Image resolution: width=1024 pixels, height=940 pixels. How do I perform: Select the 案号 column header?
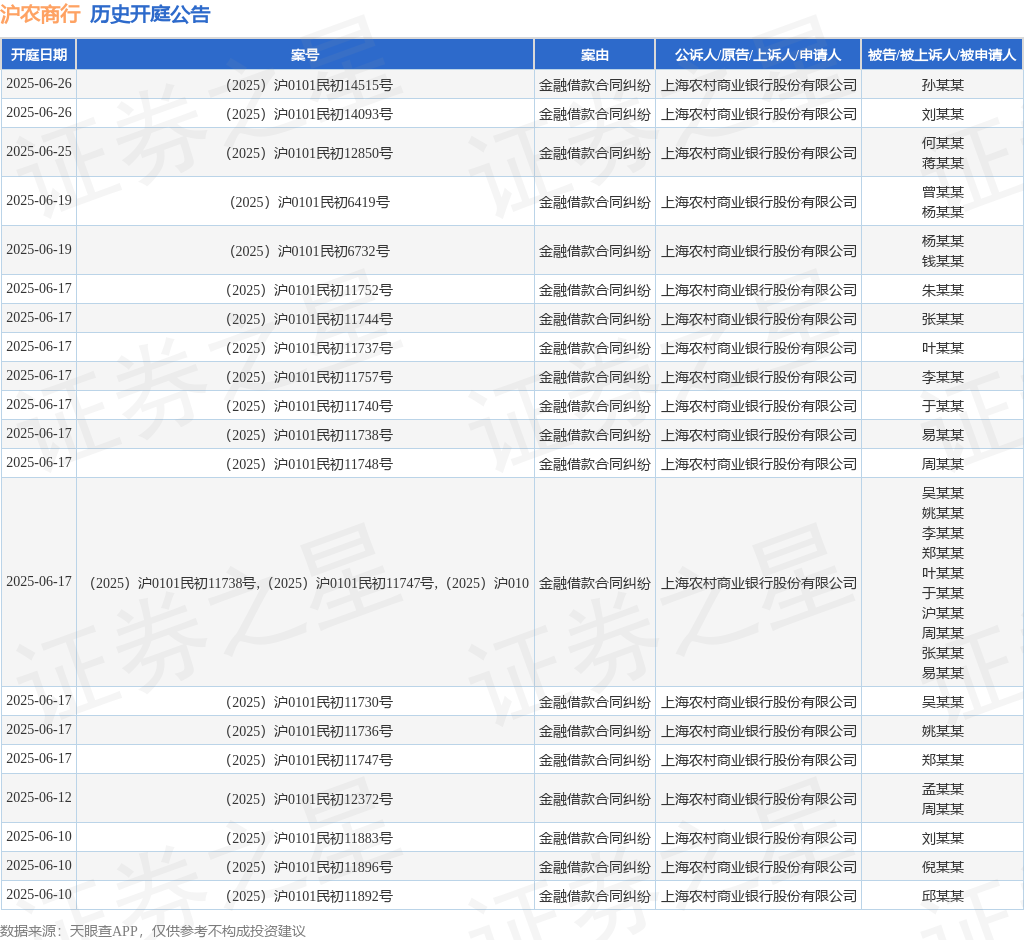click(305, 55)
